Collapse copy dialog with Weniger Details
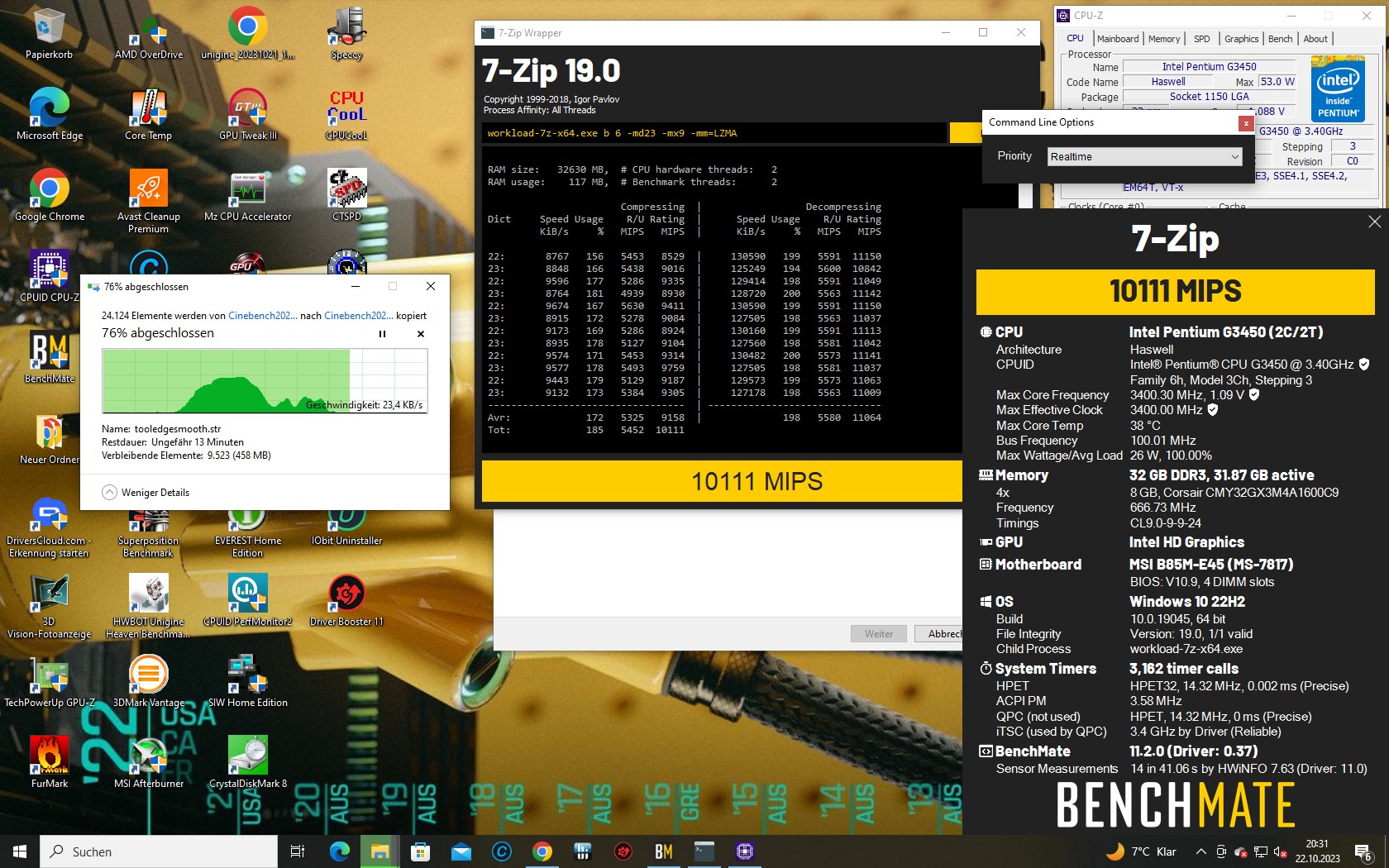 (x=146, y=492)
